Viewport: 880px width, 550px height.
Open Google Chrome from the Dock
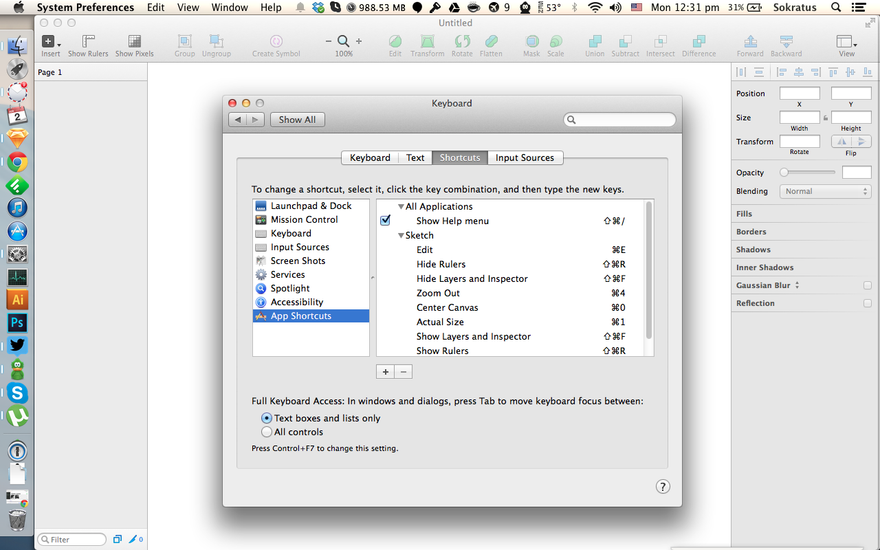[x=17, y=162]
